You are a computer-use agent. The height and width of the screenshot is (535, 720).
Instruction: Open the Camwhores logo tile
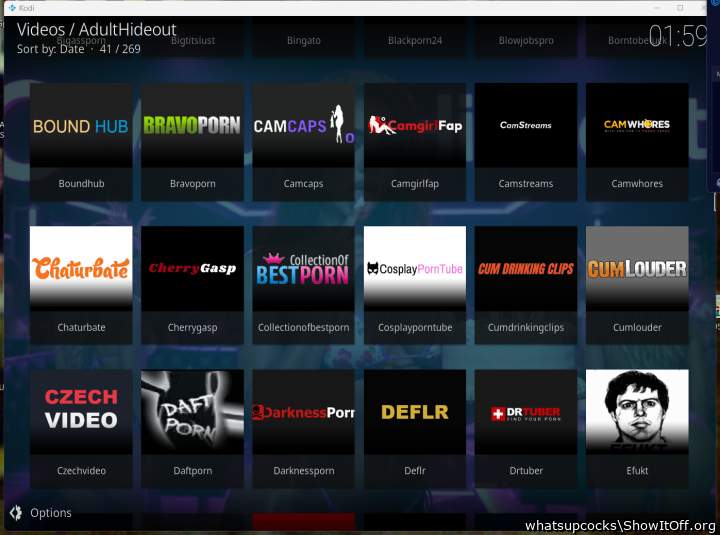point(637,125)
